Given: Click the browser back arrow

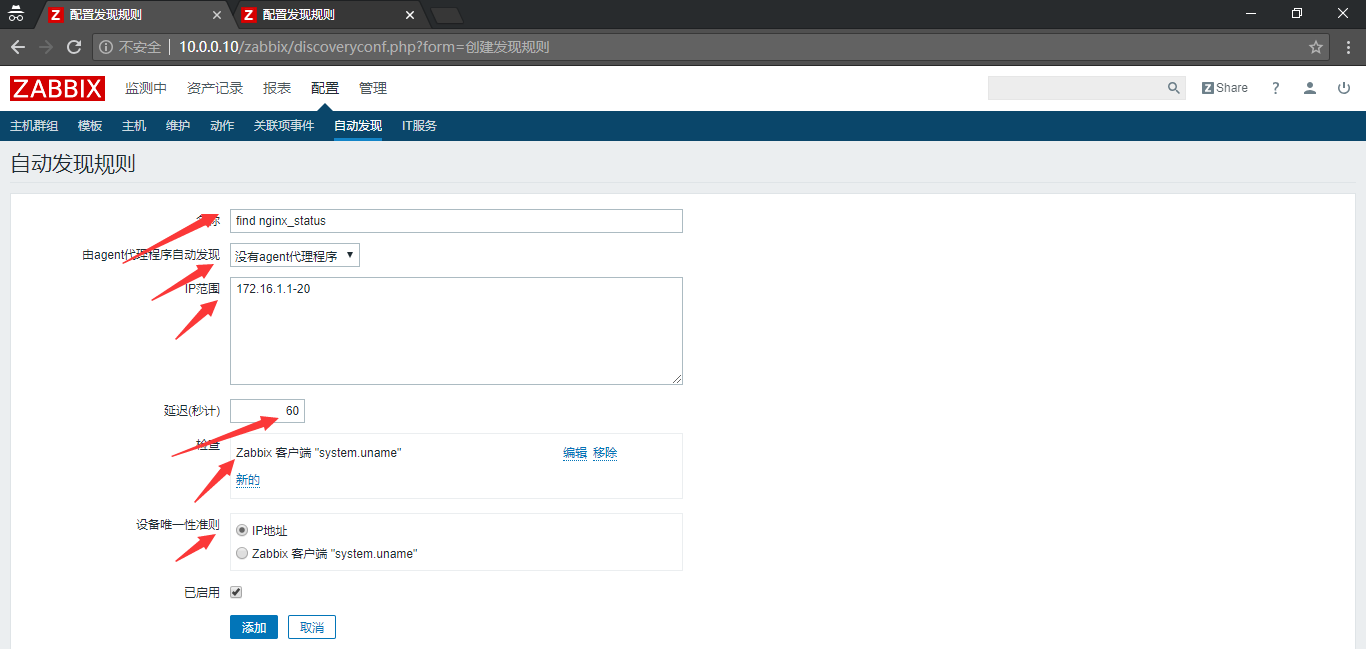Looking at the screenshot, I should click(17, 47).
